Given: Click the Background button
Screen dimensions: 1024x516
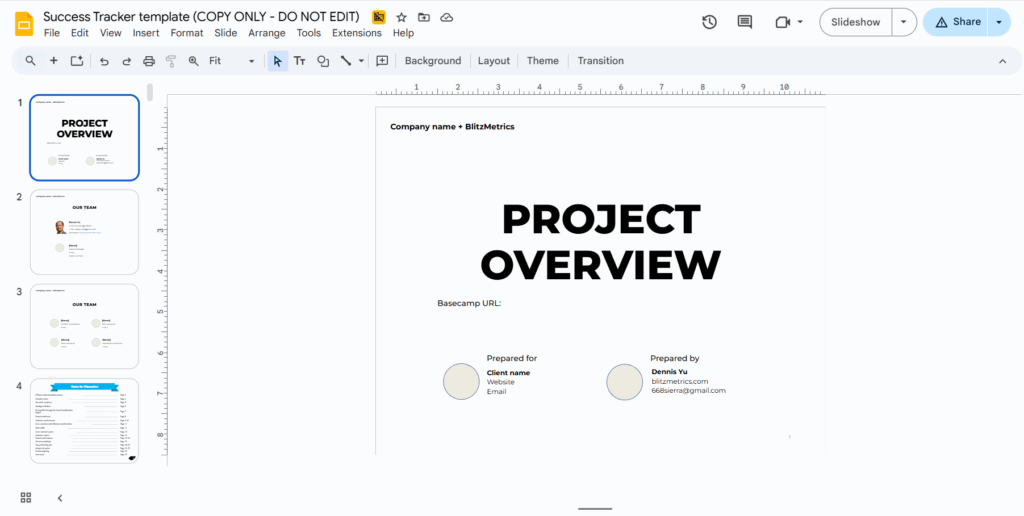Looking at the screenshot, I should point(432,61).
